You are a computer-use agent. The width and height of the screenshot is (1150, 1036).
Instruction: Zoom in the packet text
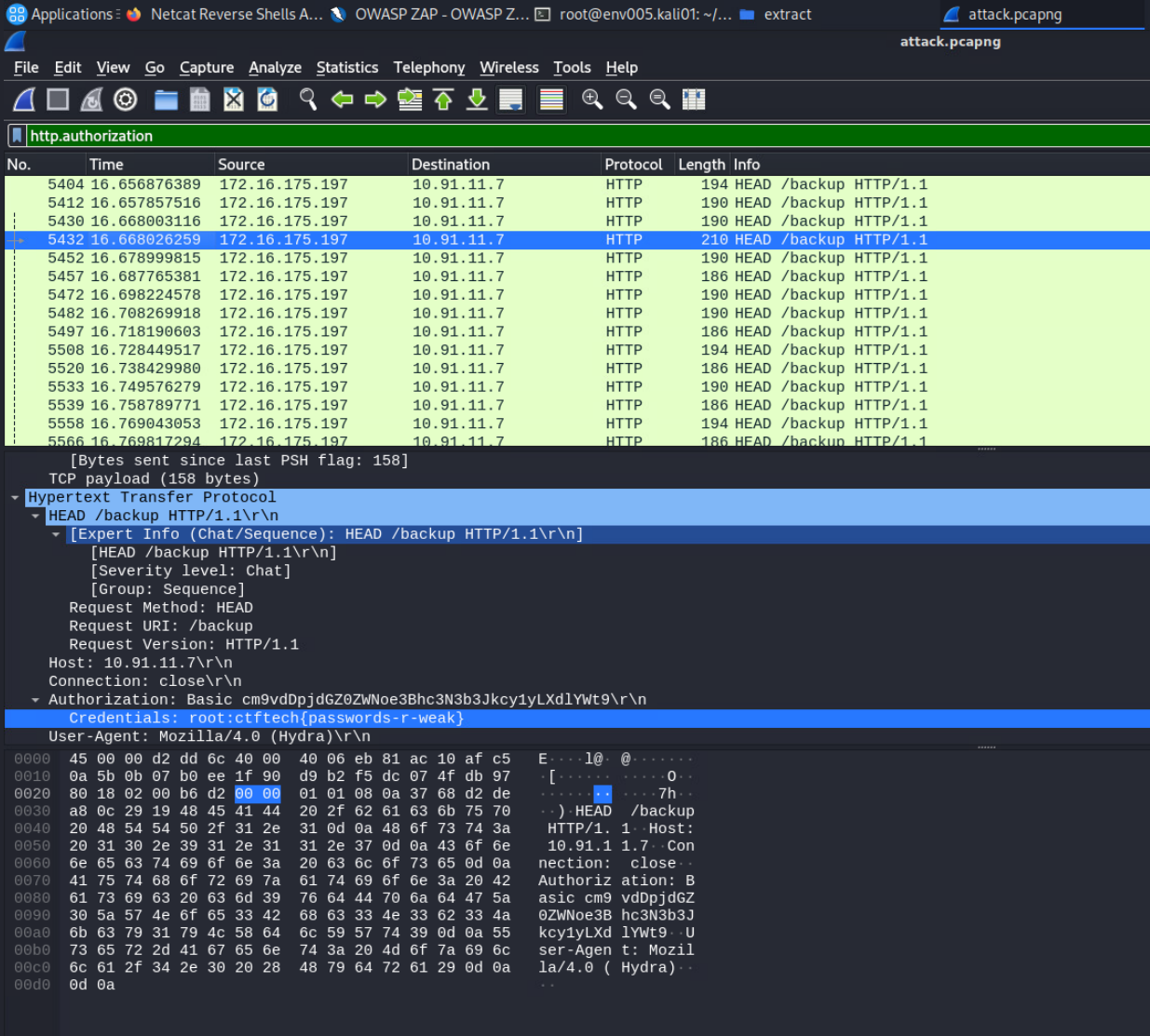tap(592, 100)
